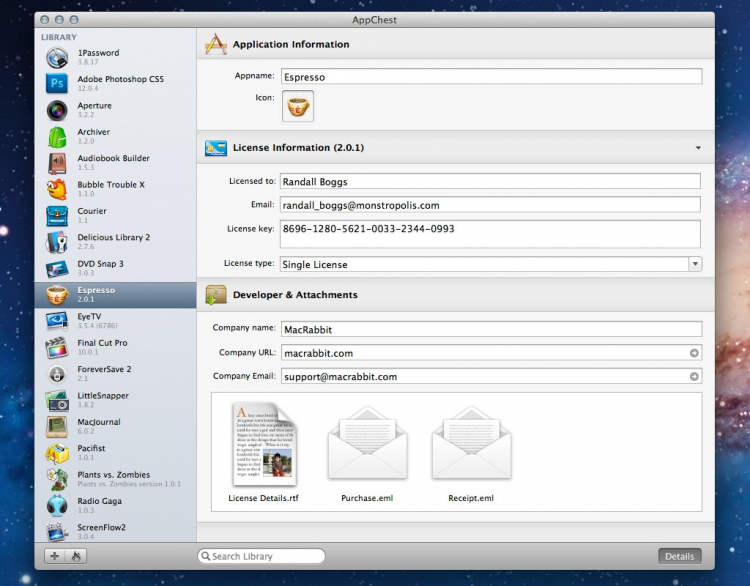Select the Pacifist icon

point(57,453)
